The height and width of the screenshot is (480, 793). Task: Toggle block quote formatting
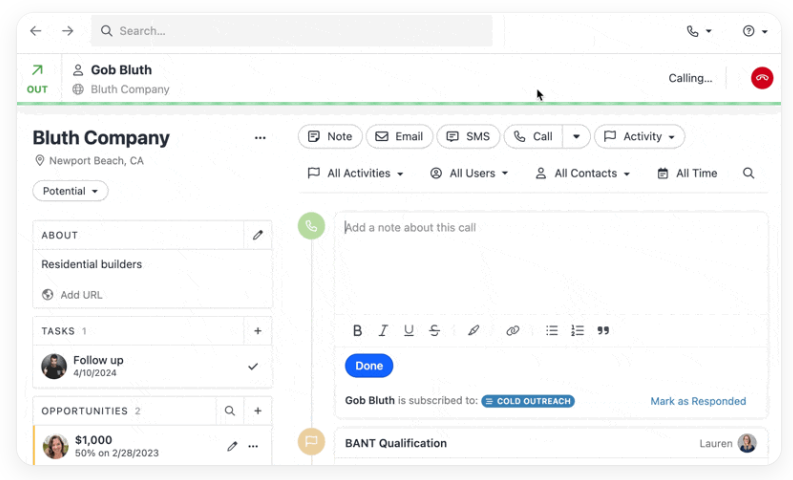pyautogui.click(x=603, y=331)
